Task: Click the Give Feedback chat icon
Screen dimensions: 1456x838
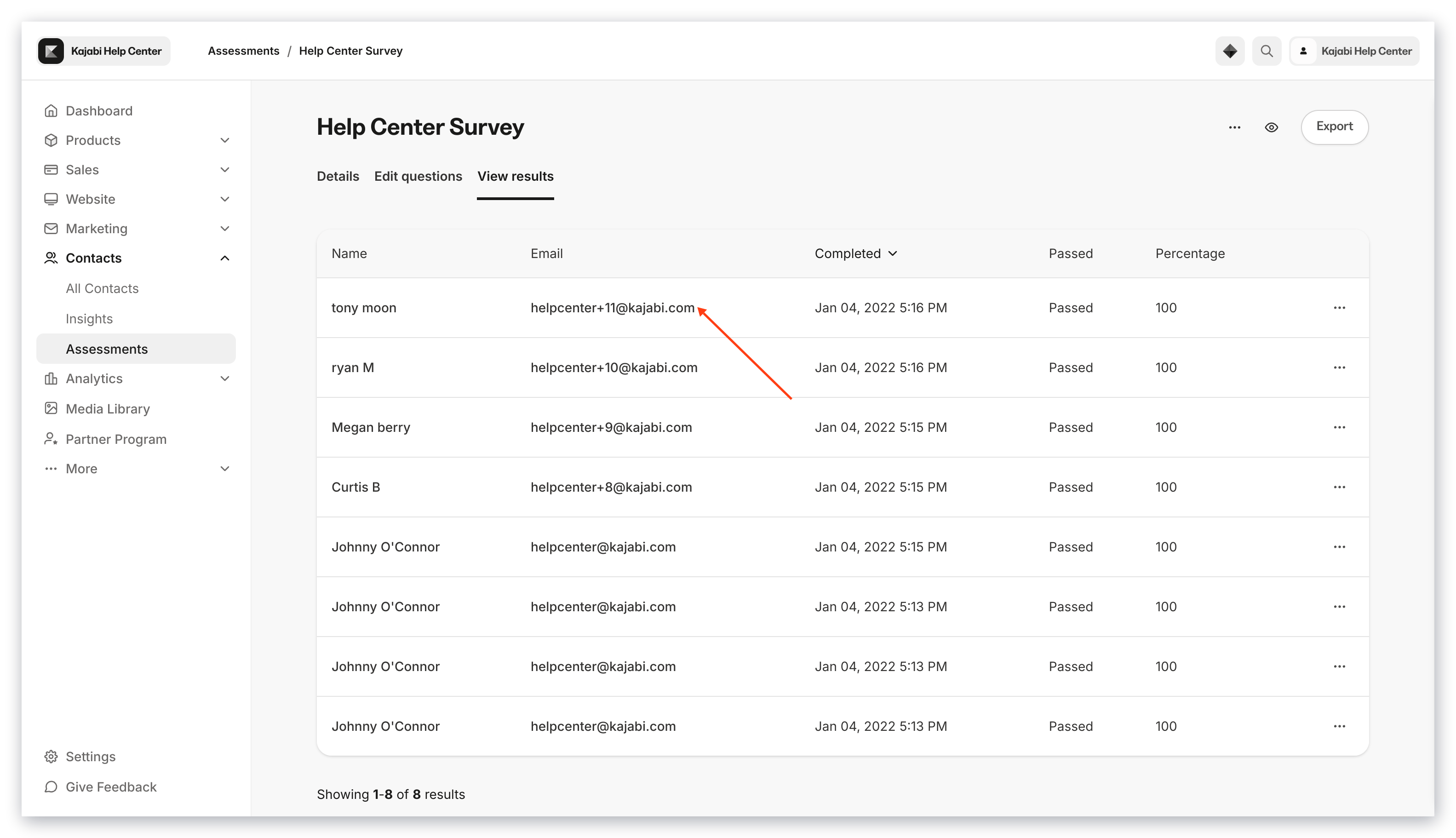Action: 51,787
